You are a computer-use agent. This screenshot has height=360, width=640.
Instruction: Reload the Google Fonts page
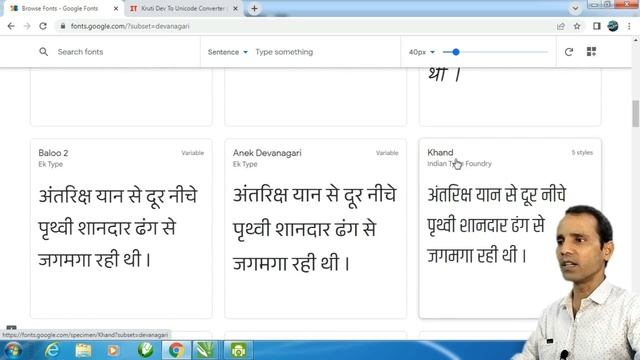click(x=43, y=26)
